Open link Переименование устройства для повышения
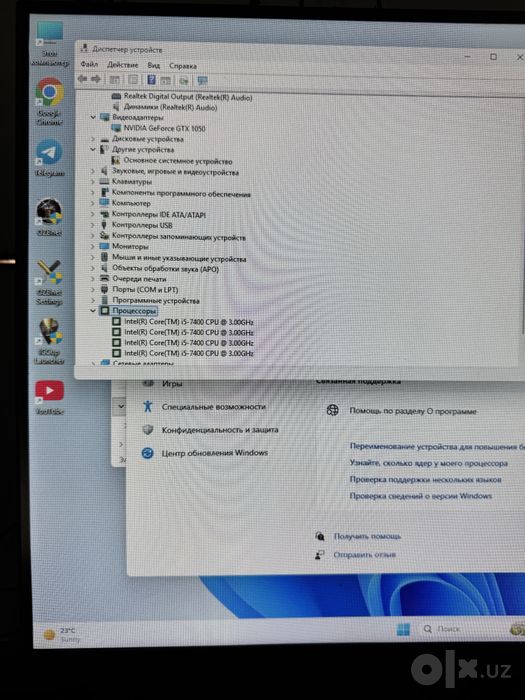This screenshot has width=525, height=700. [x=437, y=446]
